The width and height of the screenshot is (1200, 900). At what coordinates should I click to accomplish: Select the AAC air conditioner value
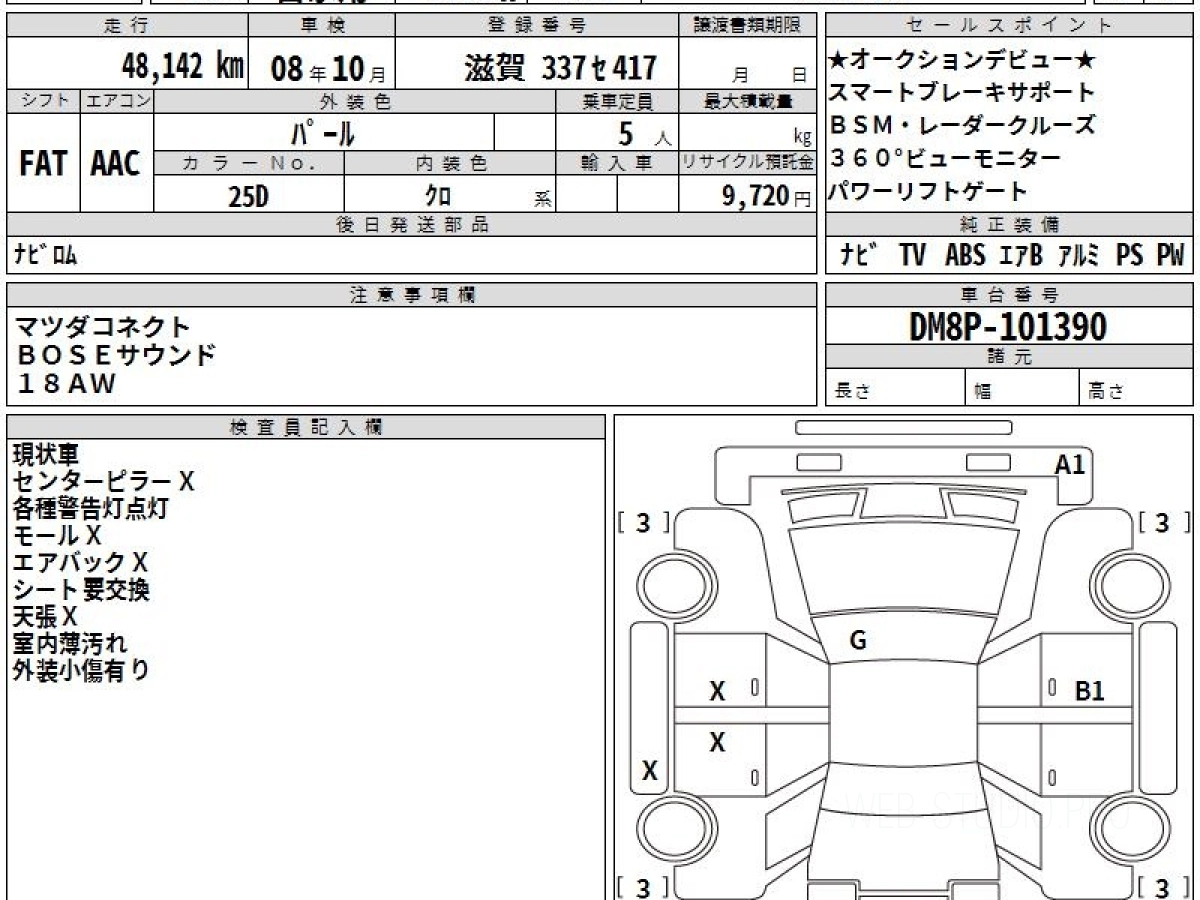tap(116, 164)
